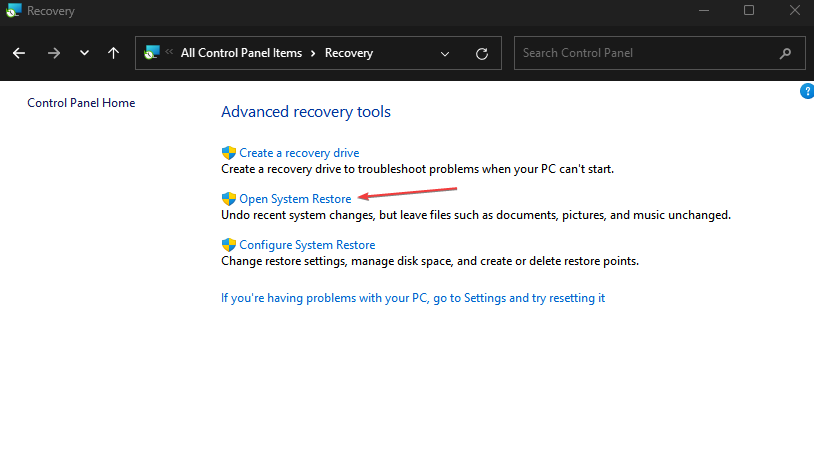
Task: Click the Forward navigation arrow
Action: click(x=53, y=53)
